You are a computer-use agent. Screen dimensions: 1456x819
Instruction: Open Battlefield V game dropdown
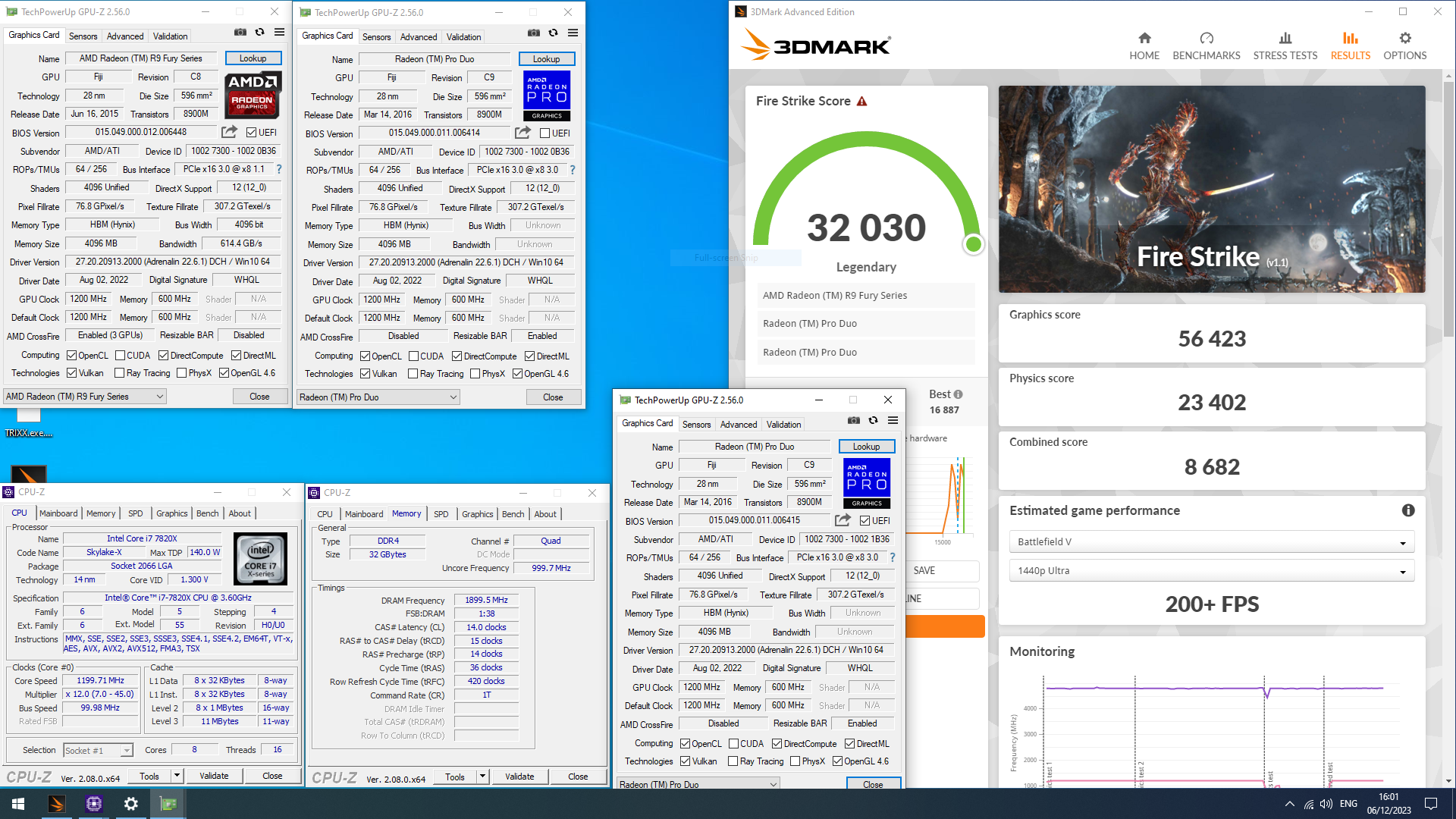[1211, 542]
